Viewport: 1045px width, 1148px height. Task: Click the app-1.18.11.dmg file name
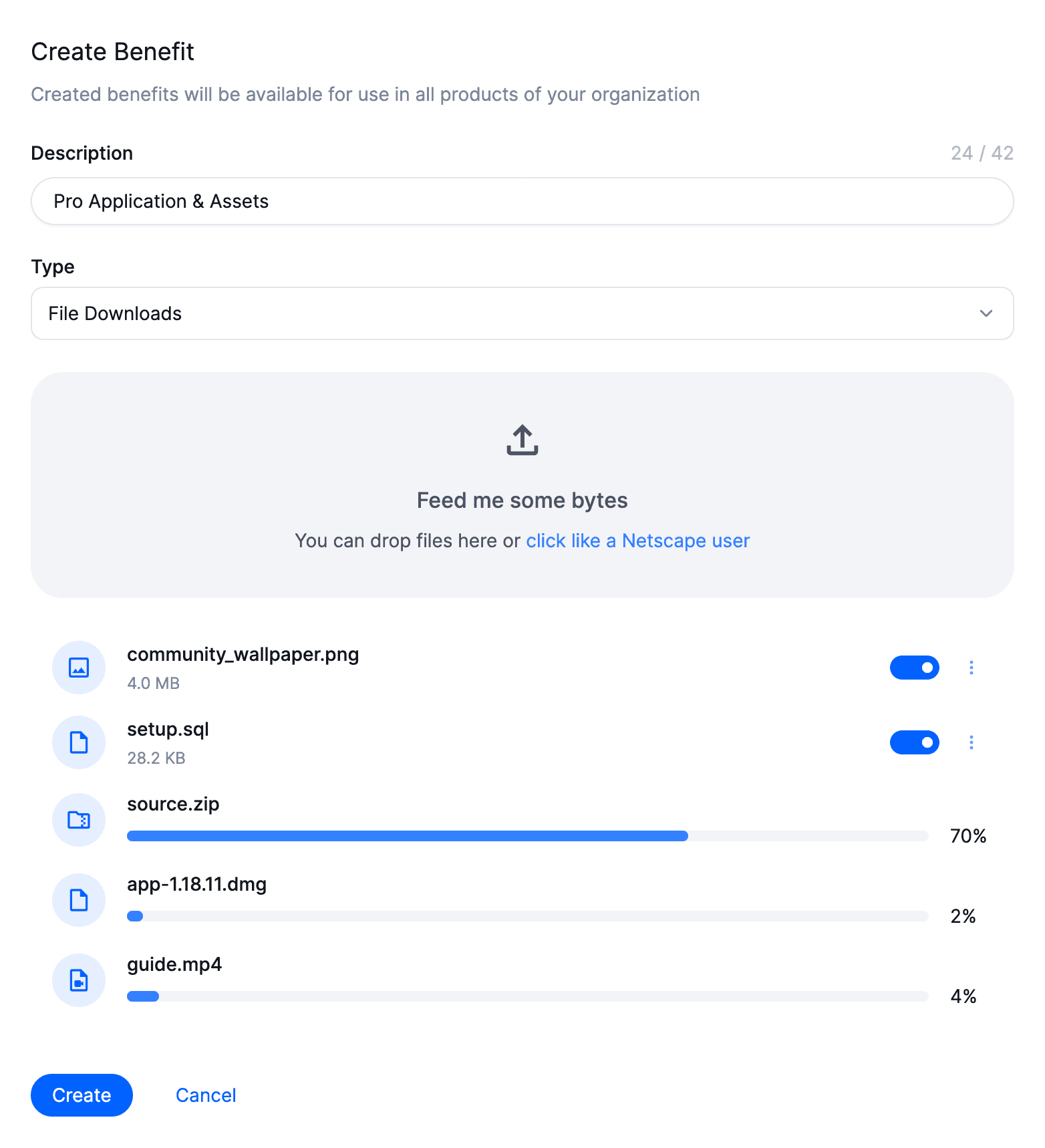pos(196,884)
